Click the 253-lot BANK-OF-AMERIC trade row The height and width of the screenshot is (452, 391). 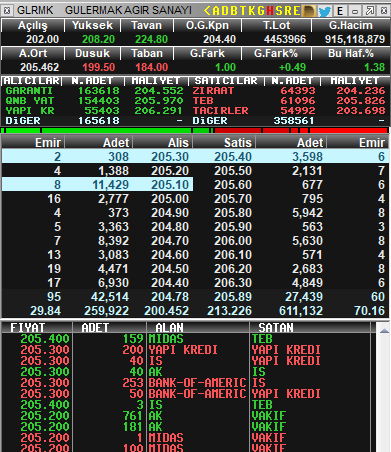coord(186,383)
